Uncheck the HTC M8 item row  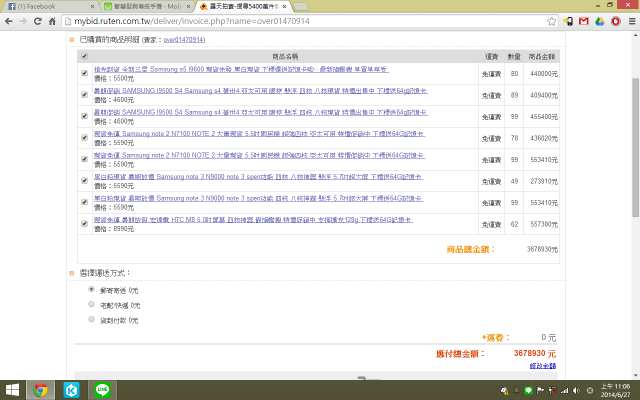[x=84, y=224]
